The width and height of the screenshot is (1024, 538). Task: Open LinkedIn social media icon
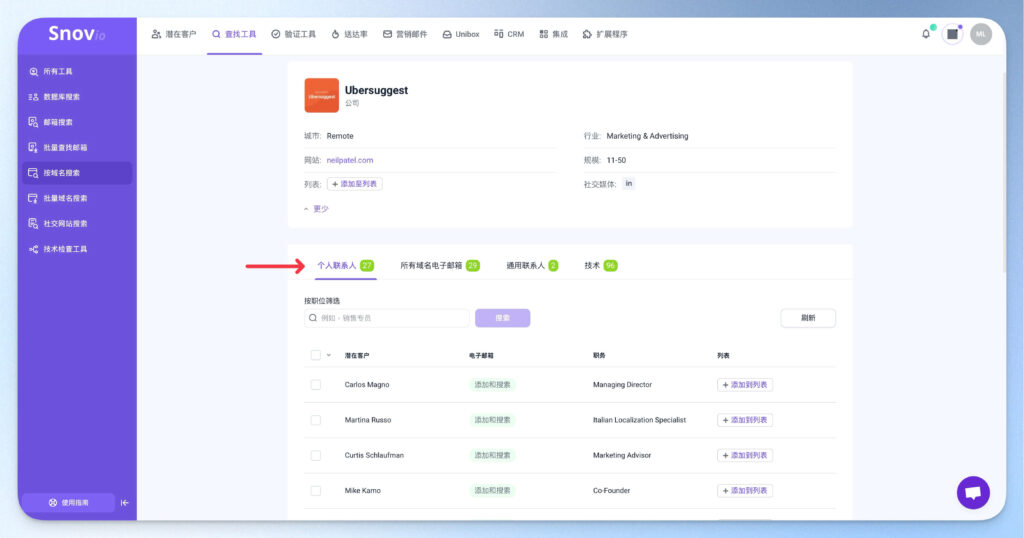click(x=628, y=183)
